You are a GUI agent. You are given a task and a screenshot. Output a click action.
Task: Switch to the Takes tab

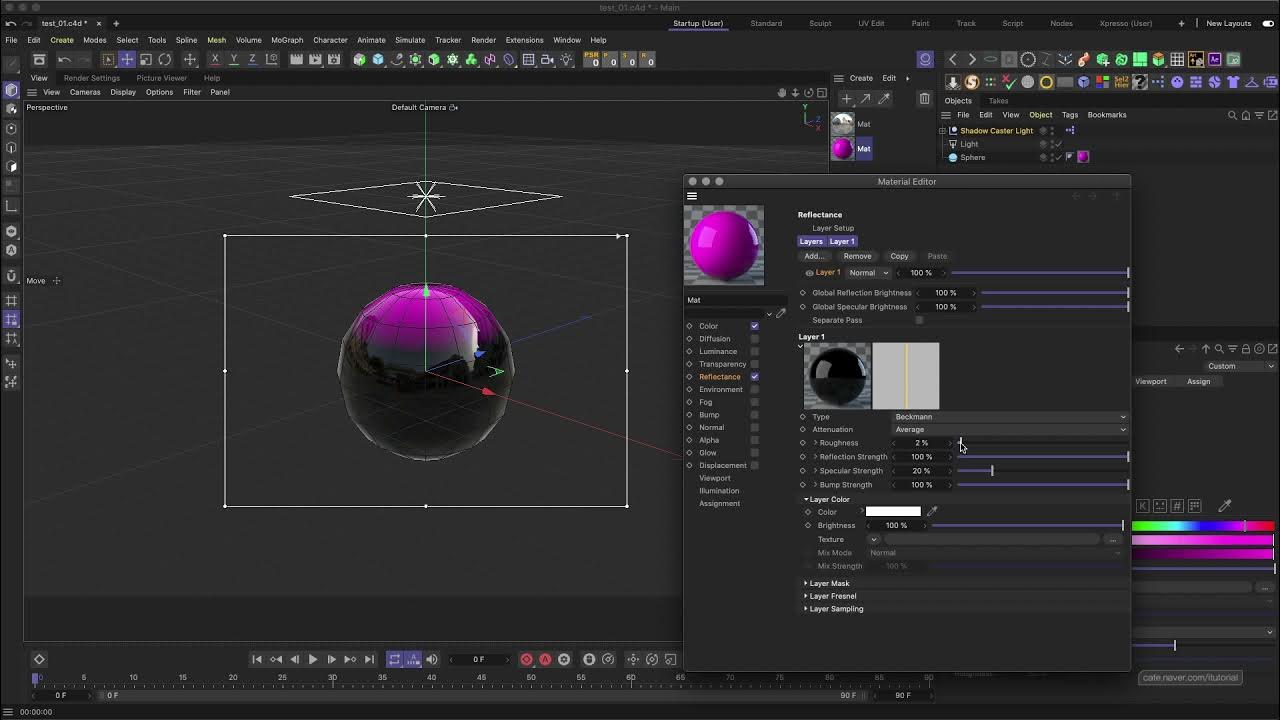(998, 101)
